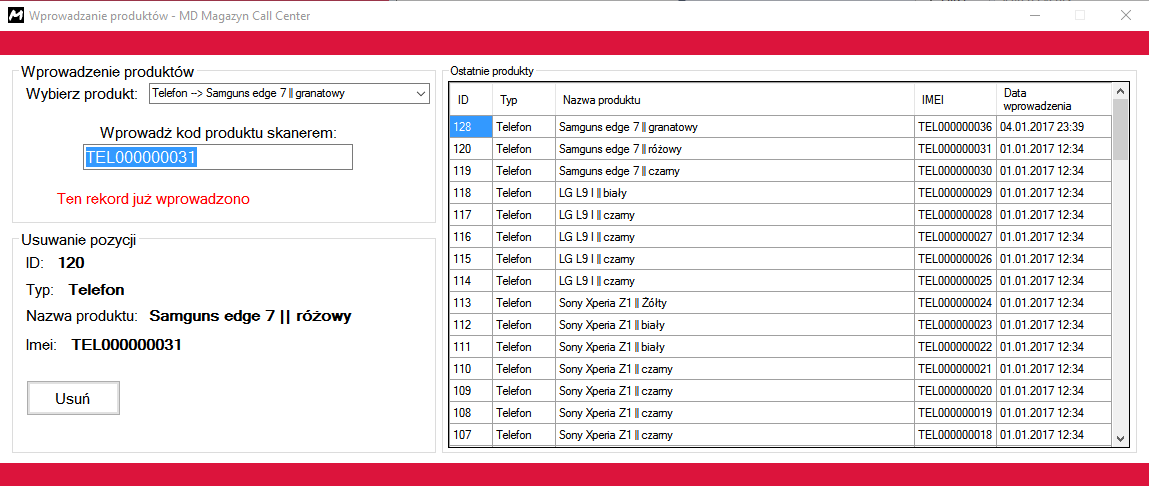Minimize the MD Magazyn window
Viewport: 1149px width, 486px height.
[x=1034, y=15]
